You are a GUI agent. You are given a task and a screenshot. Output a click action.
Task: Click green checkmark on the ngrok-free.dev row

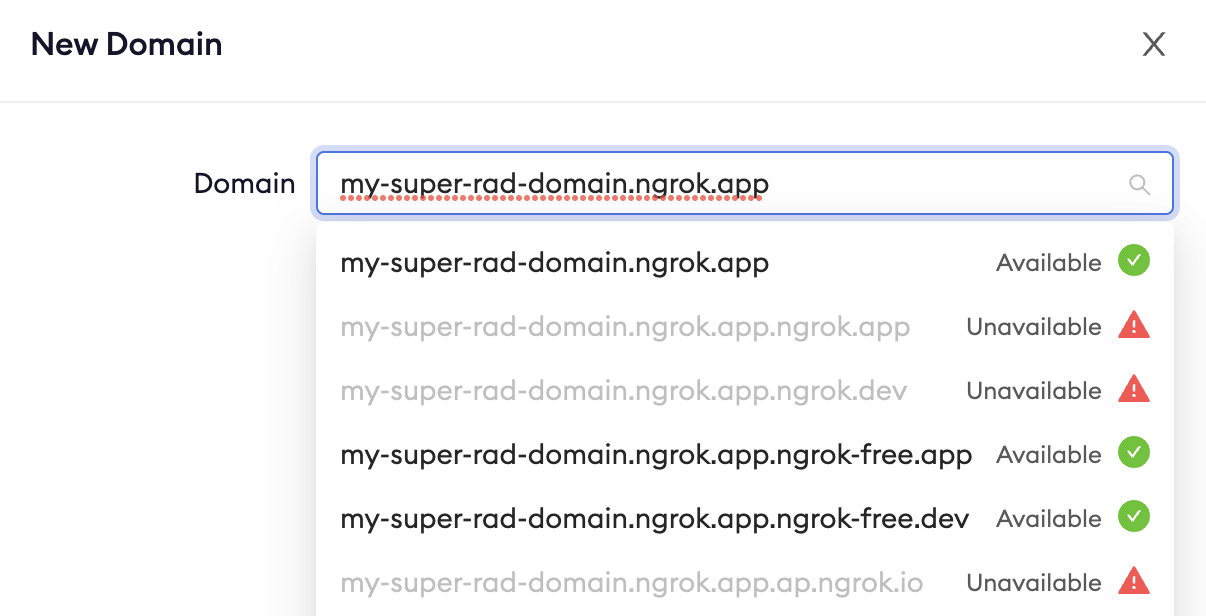click(1133, 517)
